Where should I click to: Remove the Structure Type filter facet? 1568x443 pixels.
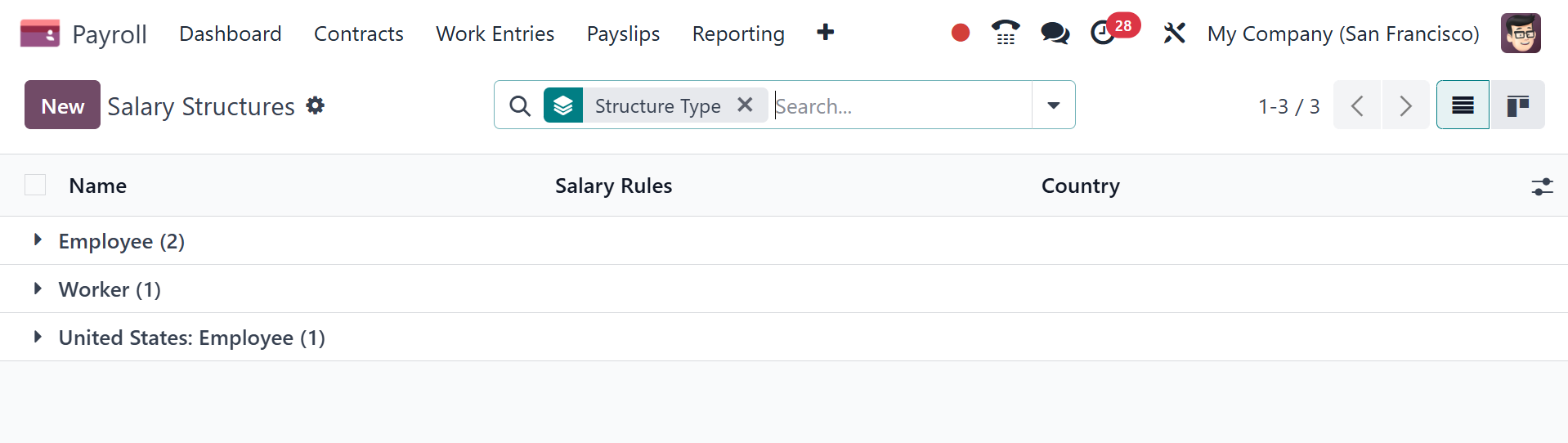[745, 105]
